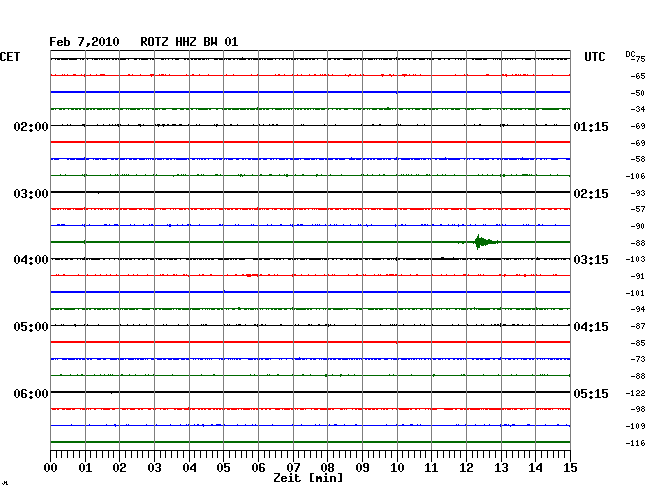Screen dimensions: 650x494
Task: Click minute tick label '00' on the axis
Action: 51,468
